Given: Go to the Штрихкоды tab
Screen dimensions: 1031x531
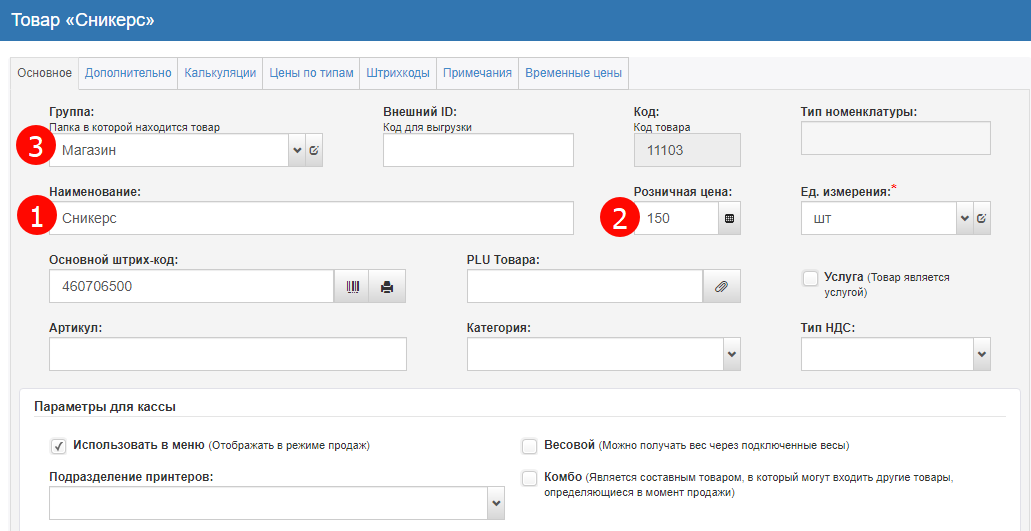Looking at the screenshot, I should pyautogui.click(x=398, y=73).
